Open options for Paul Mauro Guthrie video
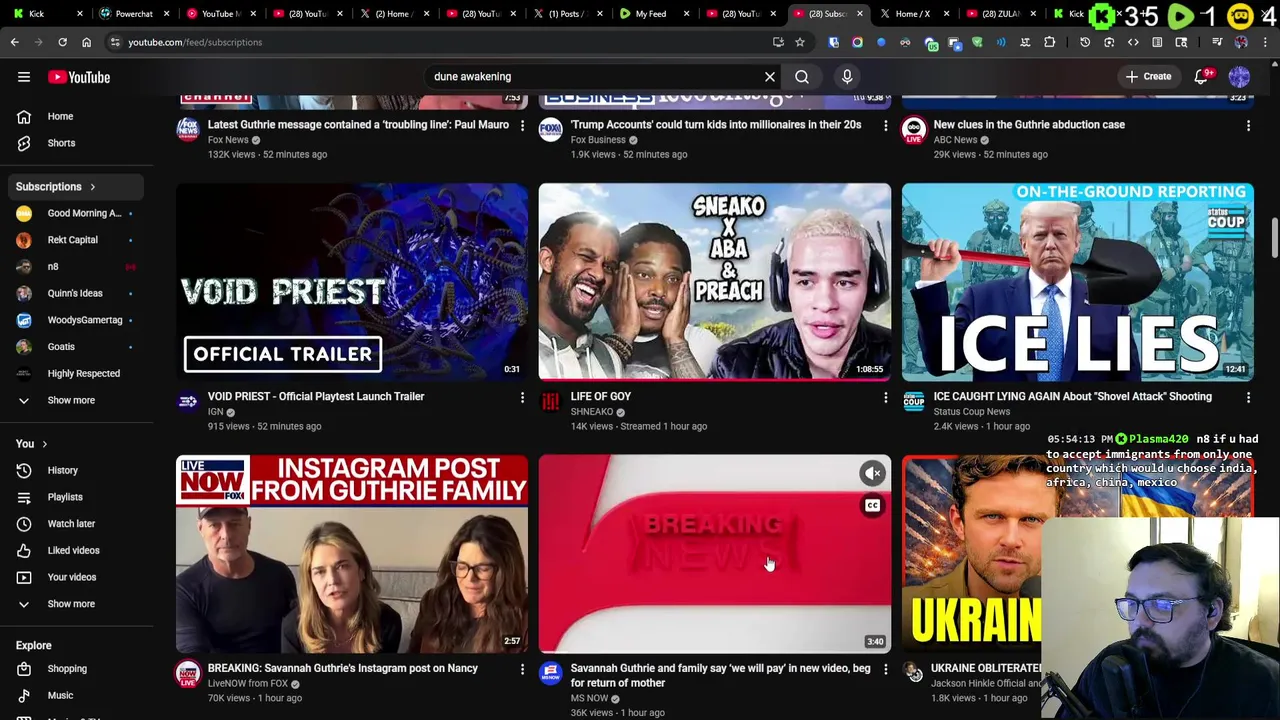Image resolution: width=1280 pixels, height=720 pixels. pyautogui.click(x=522, y=126)
